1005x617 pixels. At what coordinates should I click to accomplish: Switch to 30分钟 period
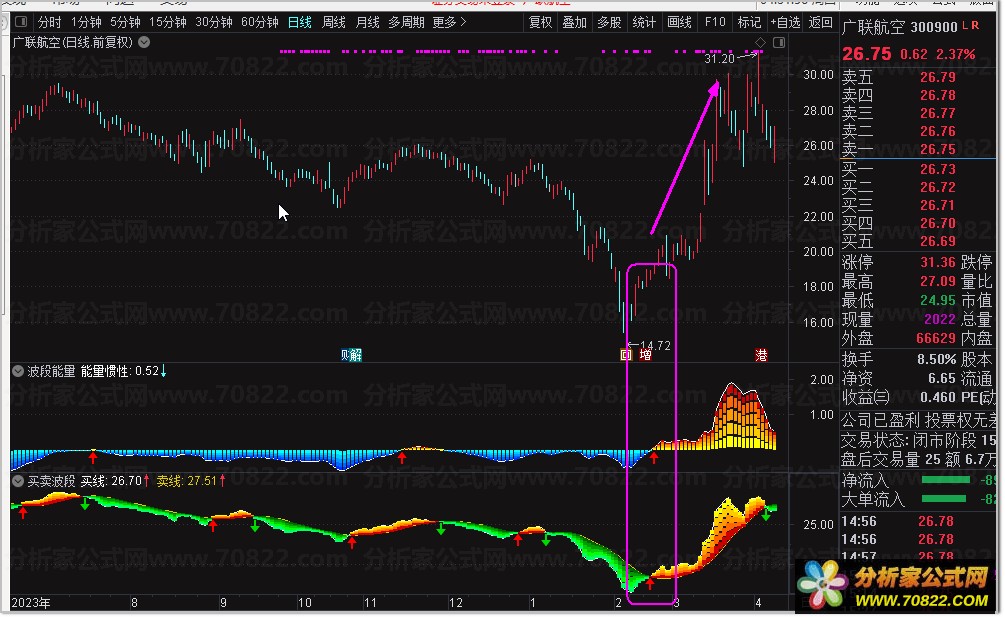tap(213, 22)
